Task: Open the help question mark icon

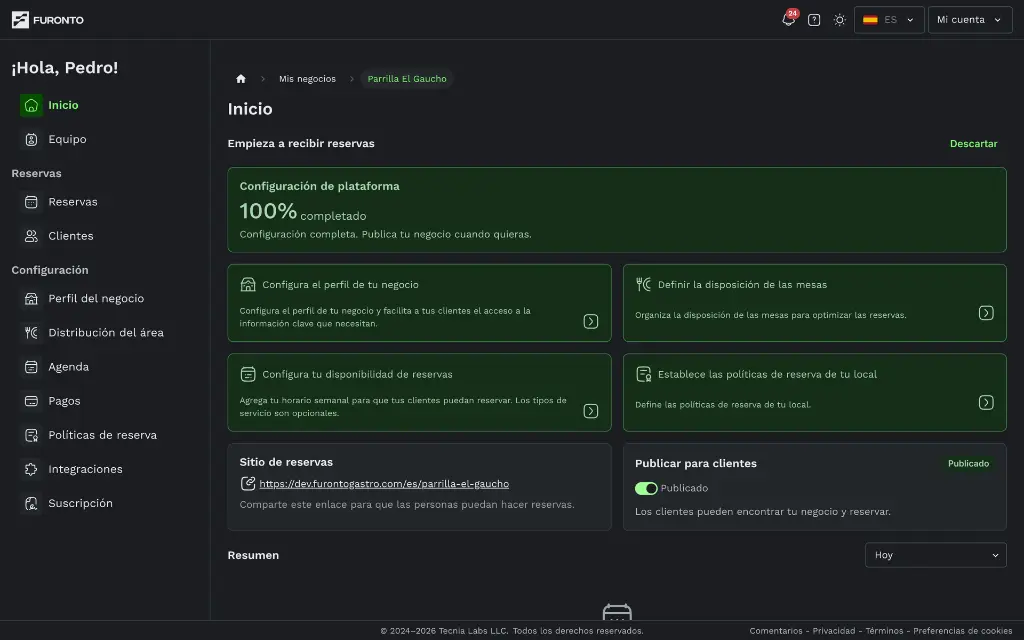Action: point(814,20)
